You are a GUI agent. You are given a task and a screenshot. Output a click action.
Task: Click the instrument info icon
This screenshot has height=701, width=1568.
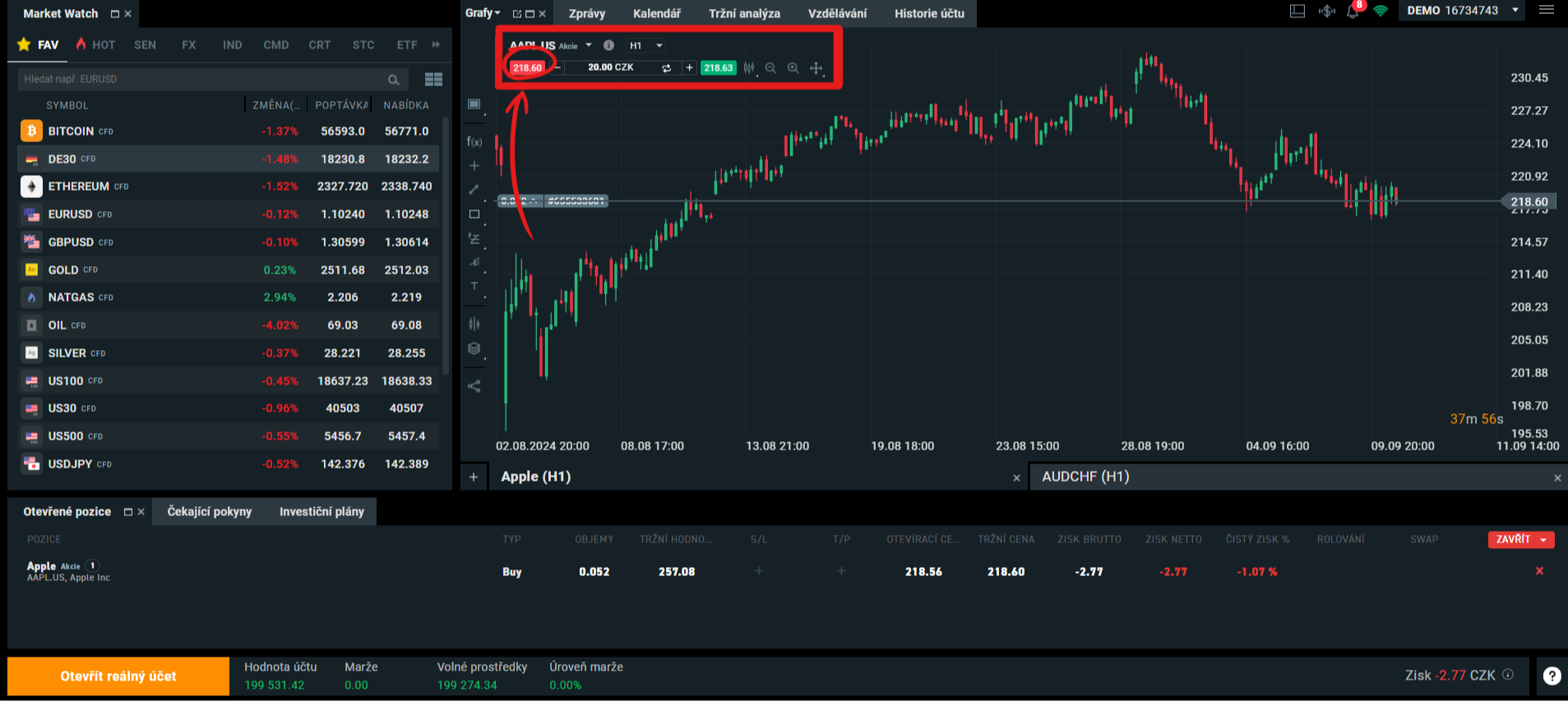click(608, 45)
